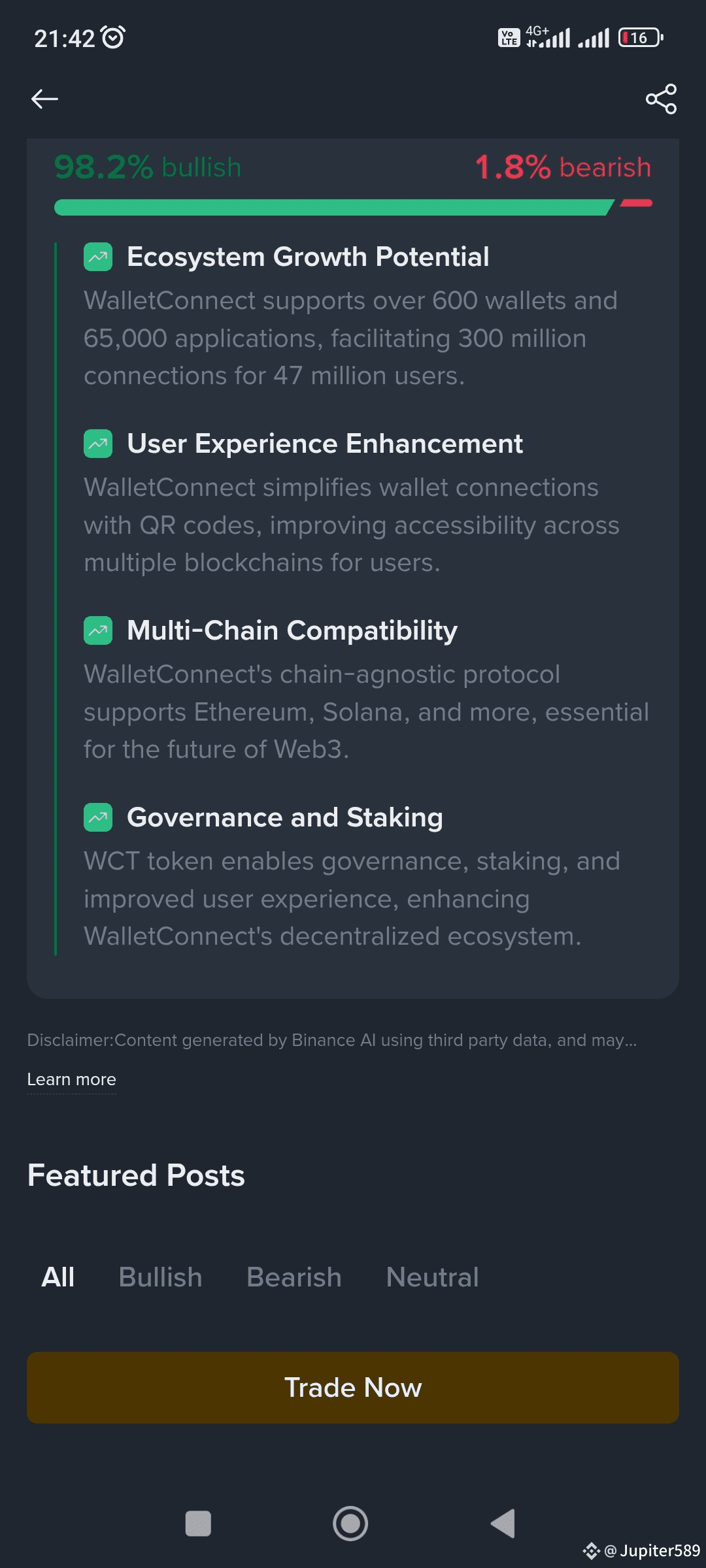The height and width of the screenshot is (1568, 706).
Task: Tap the alarm clock status icon
Action: click(x=114, y=37)
